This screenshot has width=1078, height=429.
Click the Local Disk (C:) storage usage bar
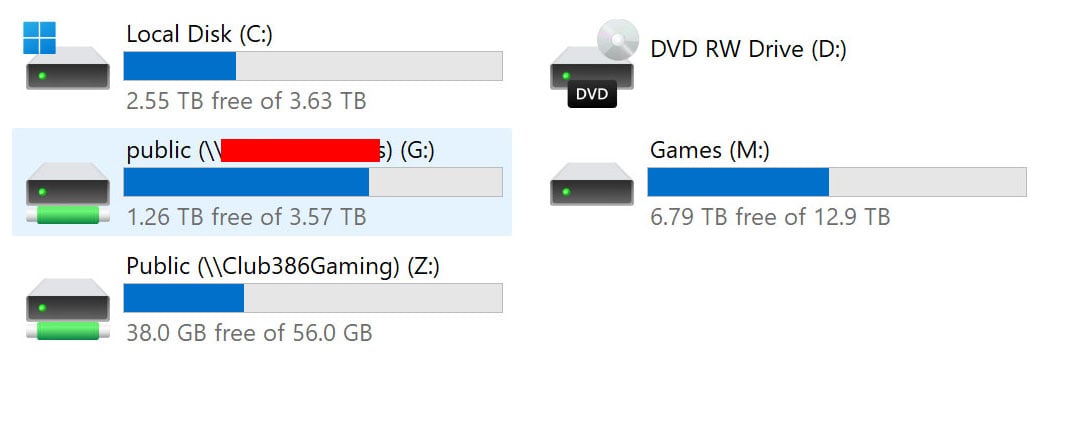coord(312,66)
